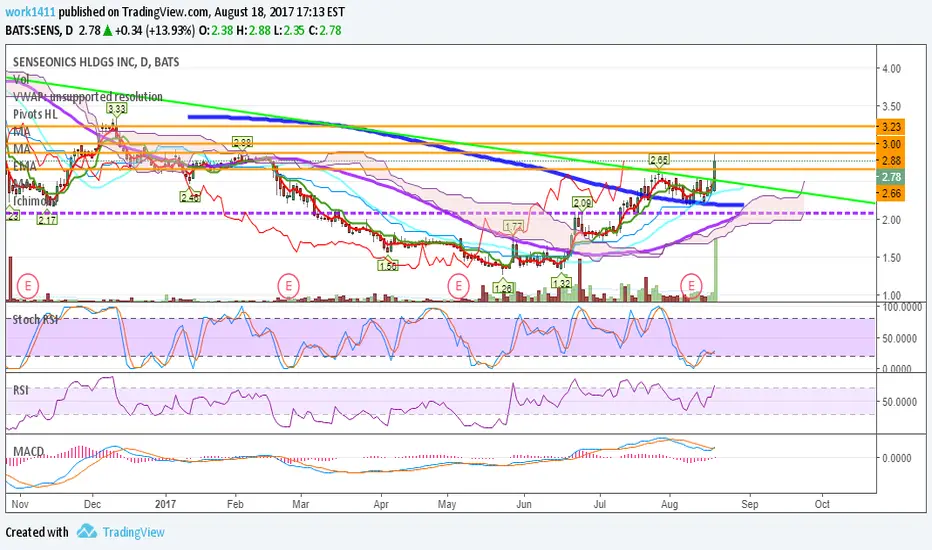Viewport: 932px width, 550px height.
Task: Click the MACD pane label
Action: click(29, 451)
